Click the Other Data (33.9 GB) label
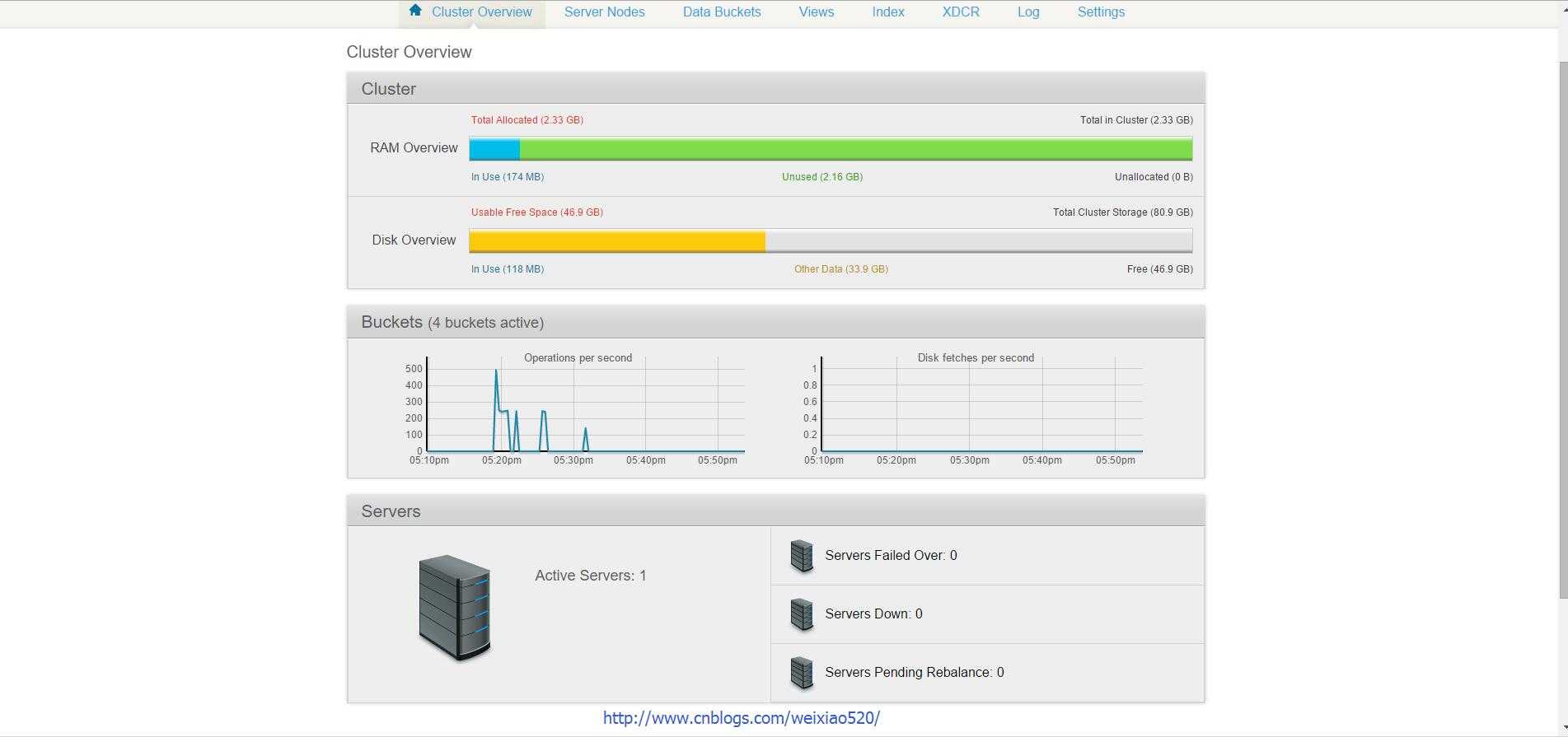This screenshot has width=1568, height=737. coord(841,269)
